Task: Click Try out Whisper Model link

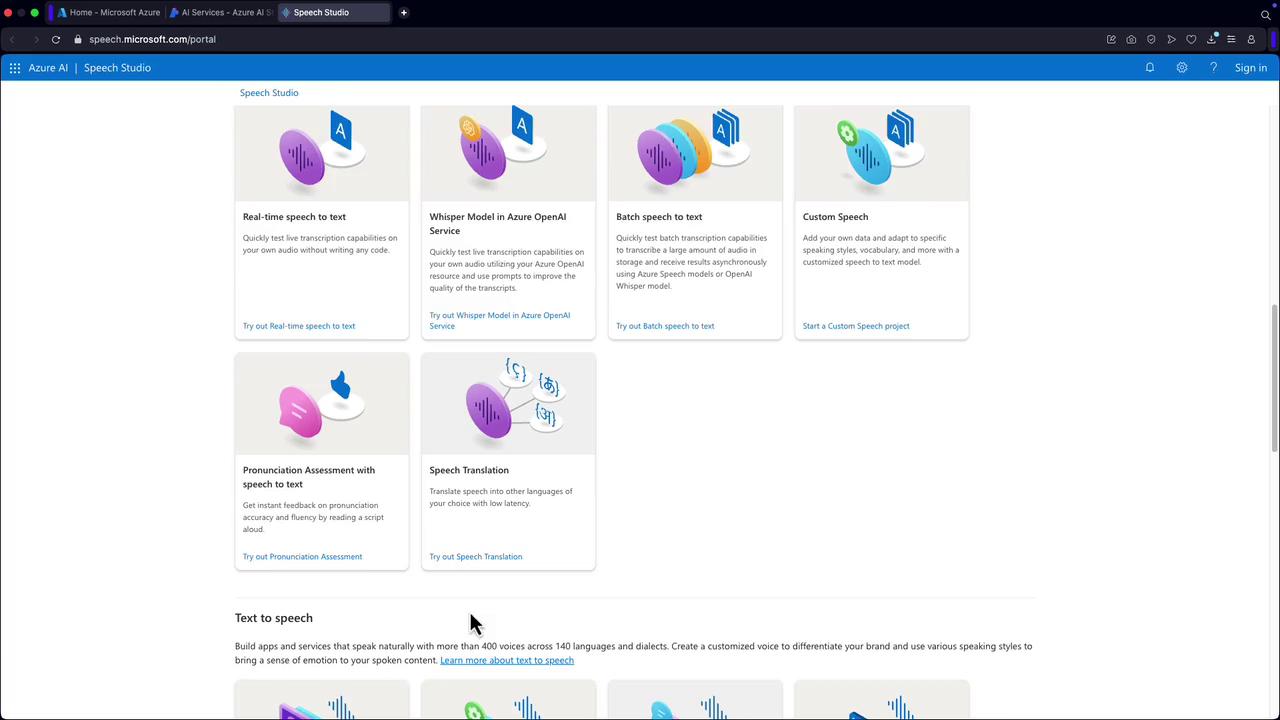Action: pyautogui.click(x=500, y=320)
